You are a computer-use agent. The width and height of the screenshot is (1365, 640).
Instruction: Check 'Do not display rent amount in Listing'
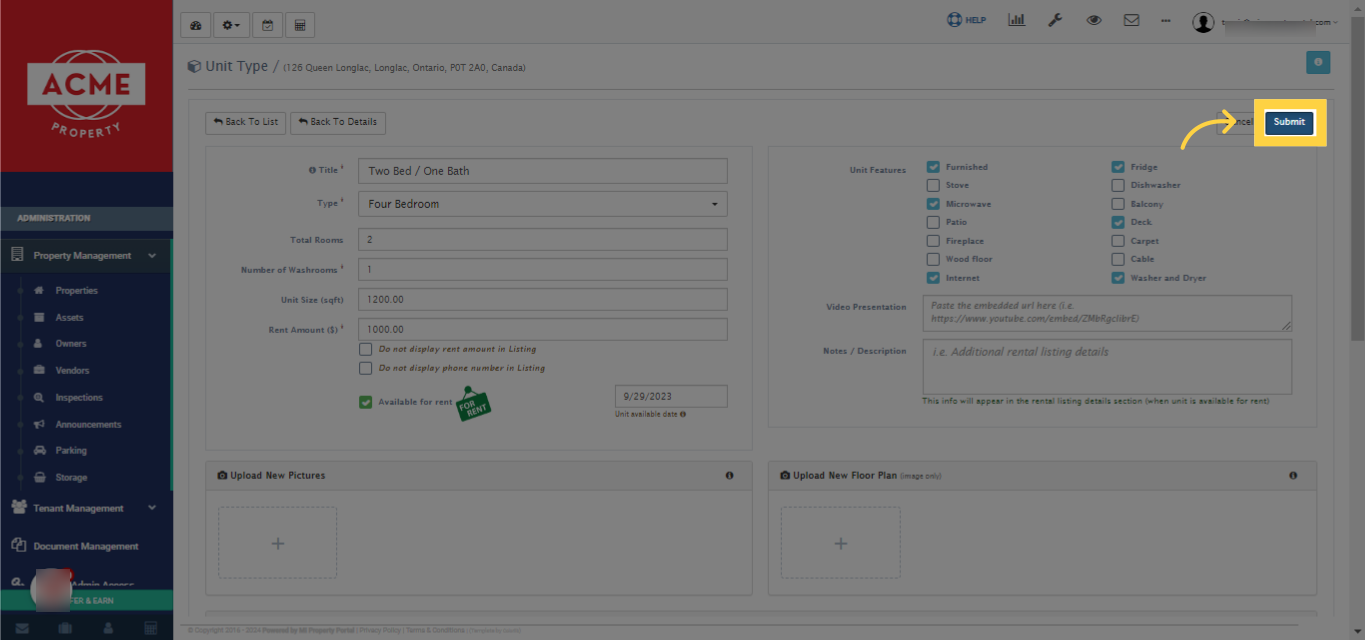pyautogui.click(x=365, y=348)
